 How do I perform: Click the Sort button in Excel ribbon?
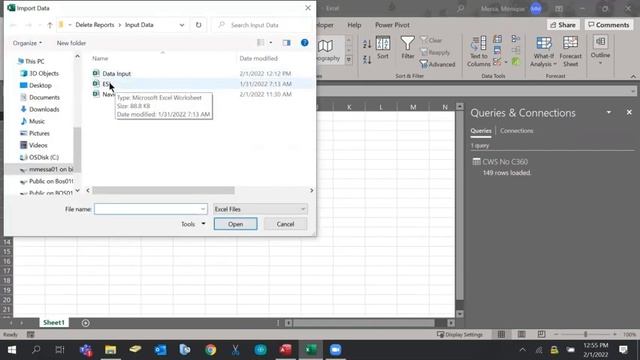383,48
